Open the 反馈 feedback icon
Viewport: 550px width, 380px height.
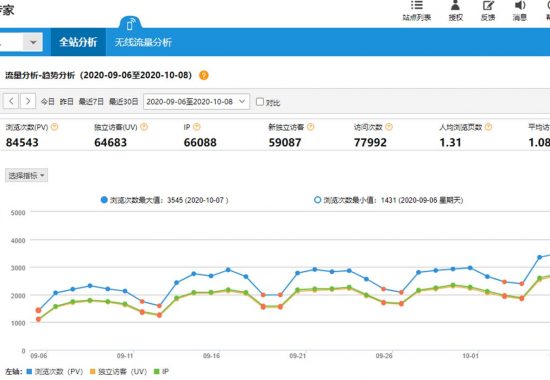click(488, 6)
